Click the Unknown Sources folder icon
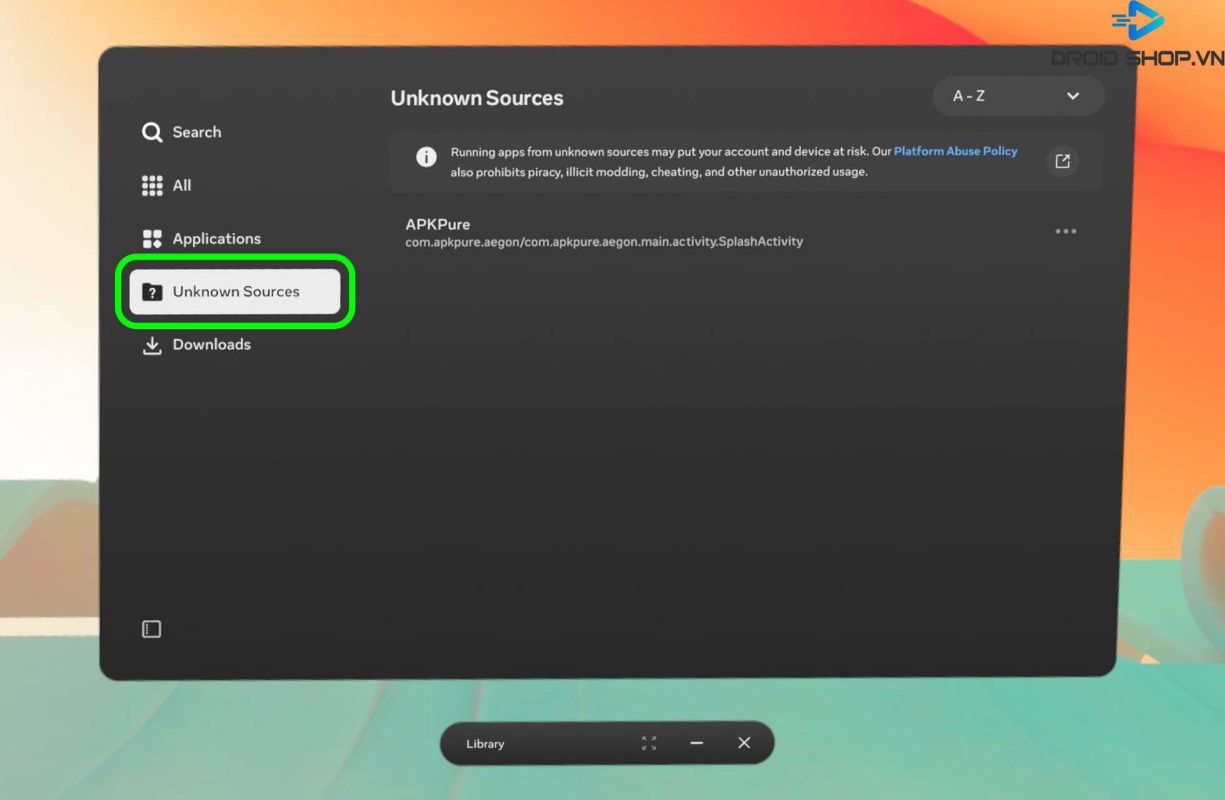The image size is (1225, 800). (152, 292)
